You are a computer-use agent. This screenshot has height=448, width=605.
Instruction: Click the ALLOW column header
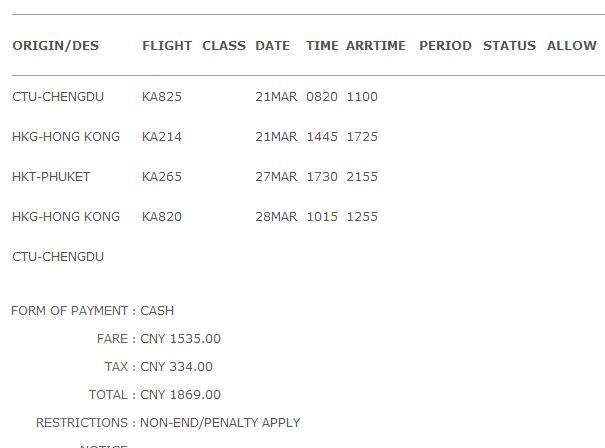click(572, 46)
